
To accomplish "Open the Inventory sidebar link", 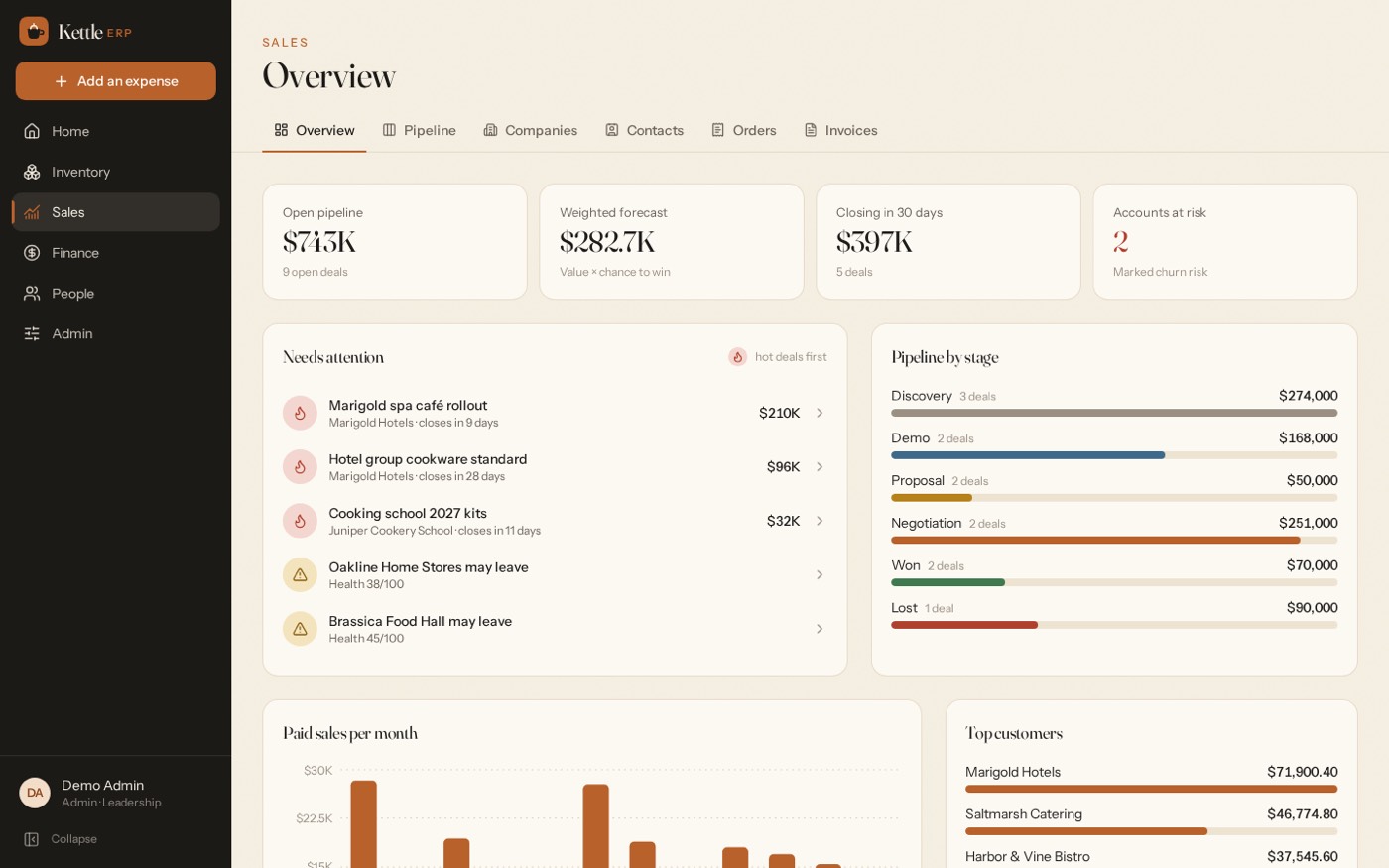I will pos(116,172).
